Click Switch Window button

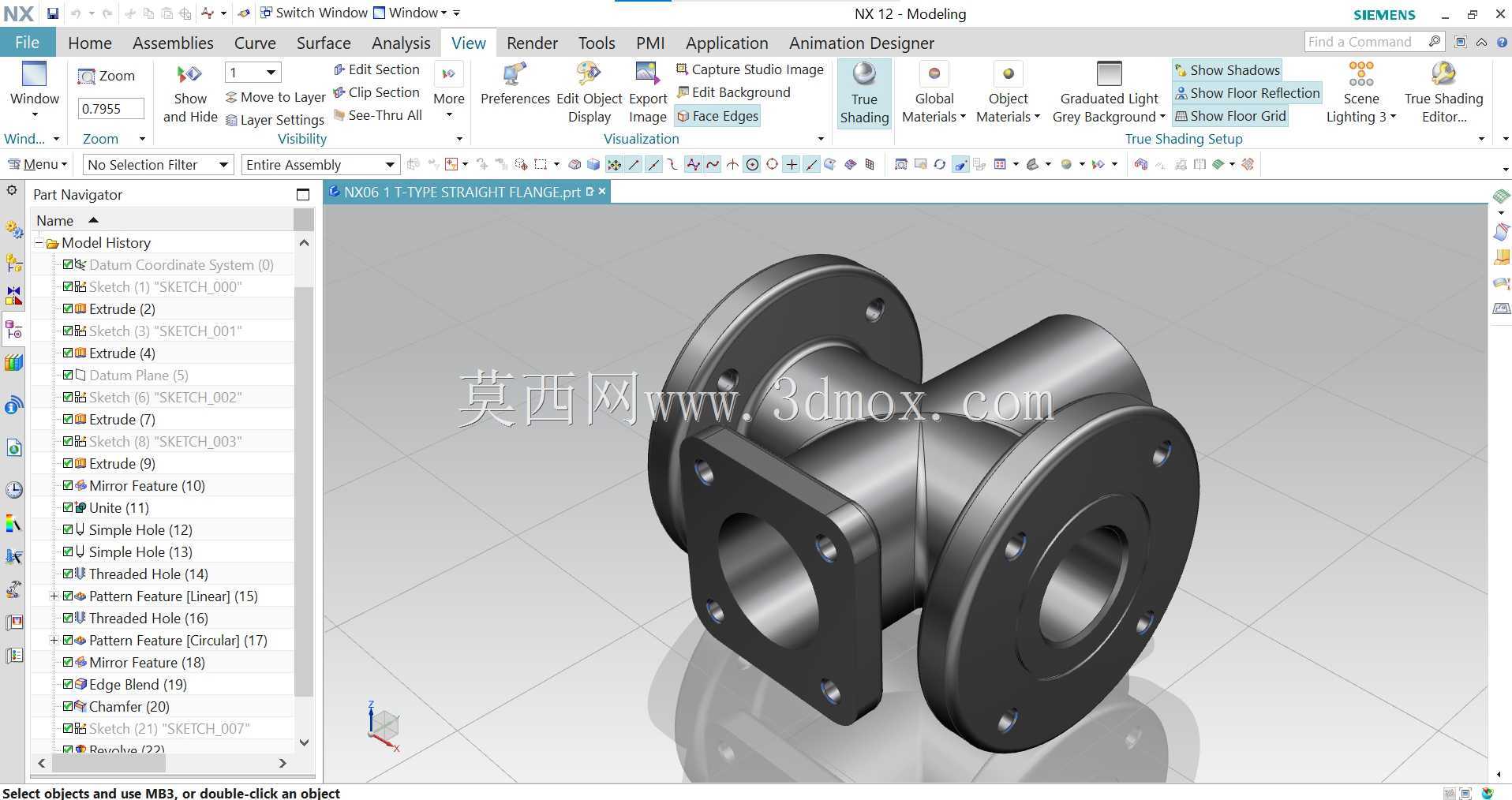314,13
